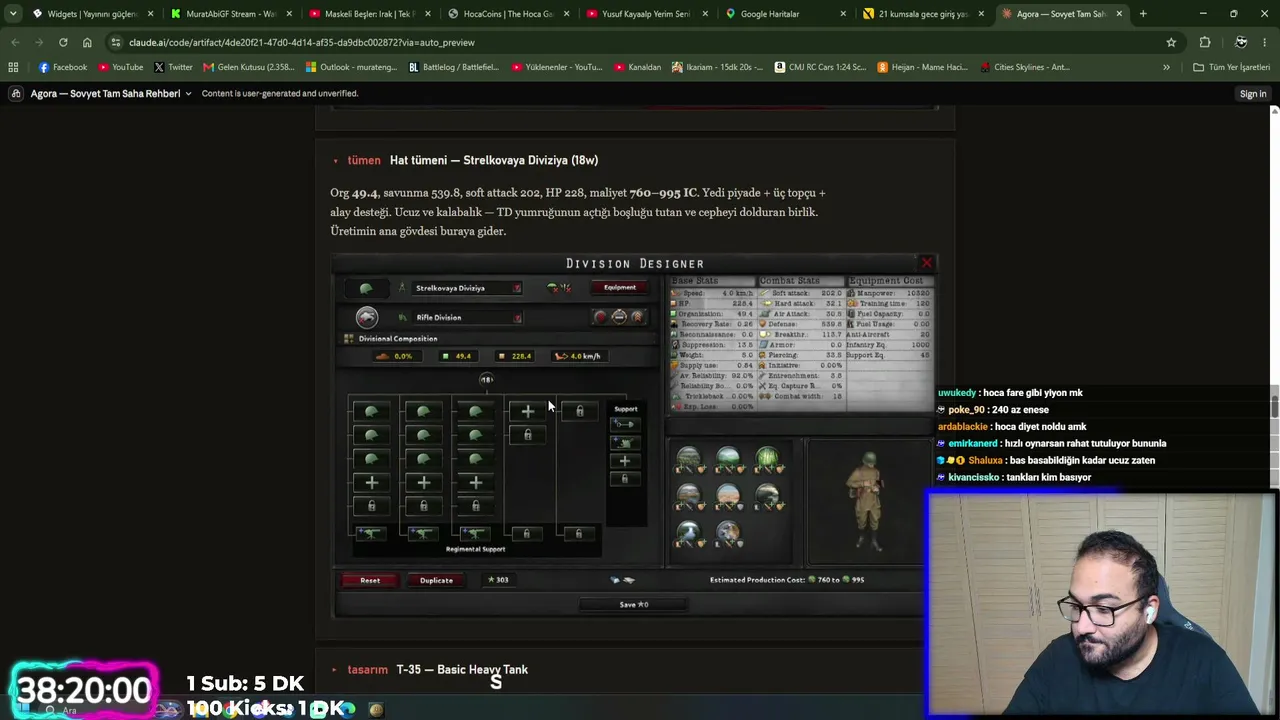Select the top infantry battalion in first column

tap(371, 411)
